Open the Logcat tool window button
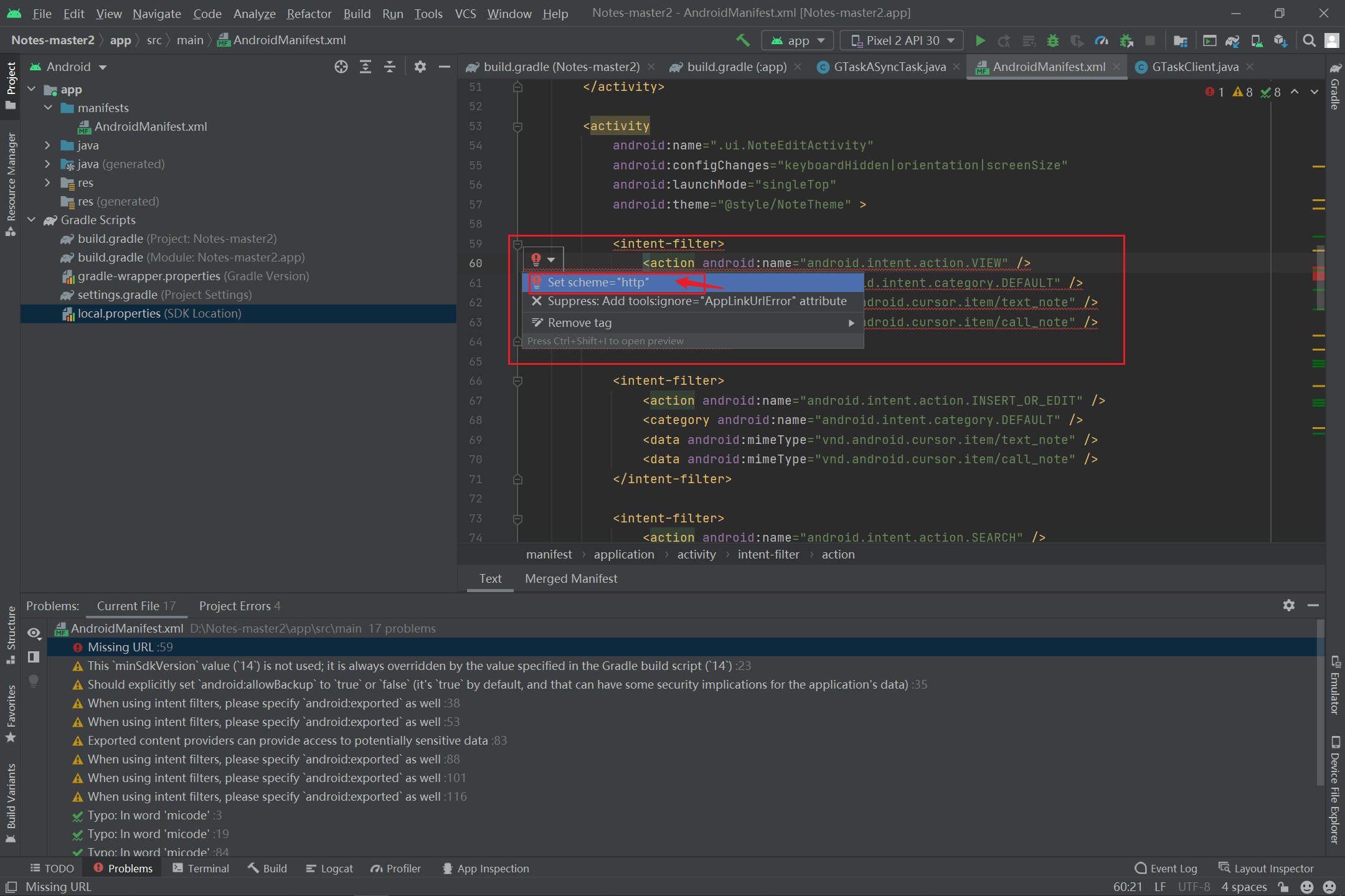The height and width of the screenshot is (896, 1345). [330, 869]
